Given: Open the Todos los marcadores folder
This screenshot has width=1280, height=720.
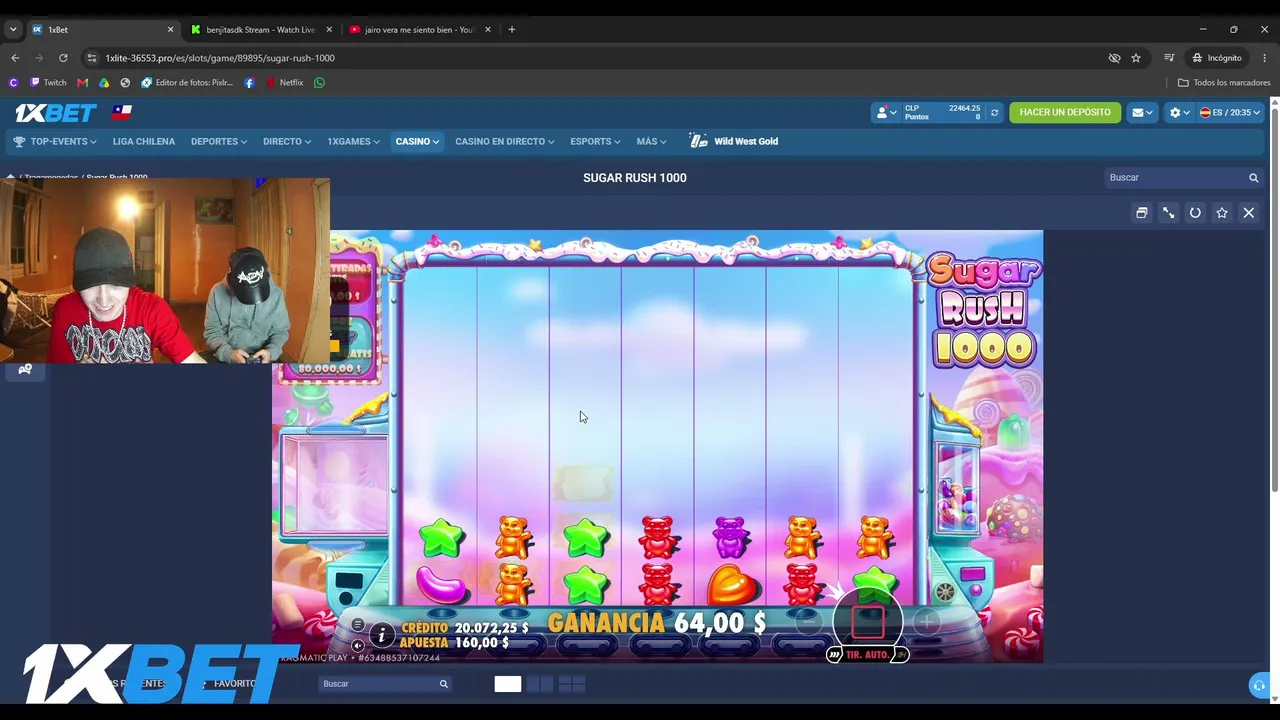Looking at the screenshot, I should [1224, 83].
